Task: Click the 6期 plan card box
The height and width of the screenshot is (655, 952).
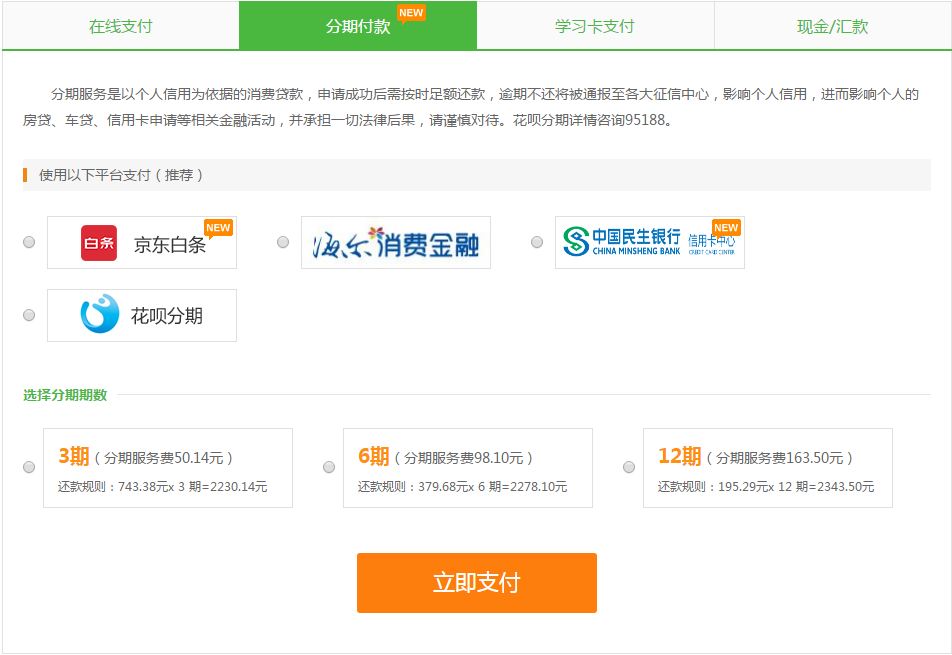Action: [467, 468]
